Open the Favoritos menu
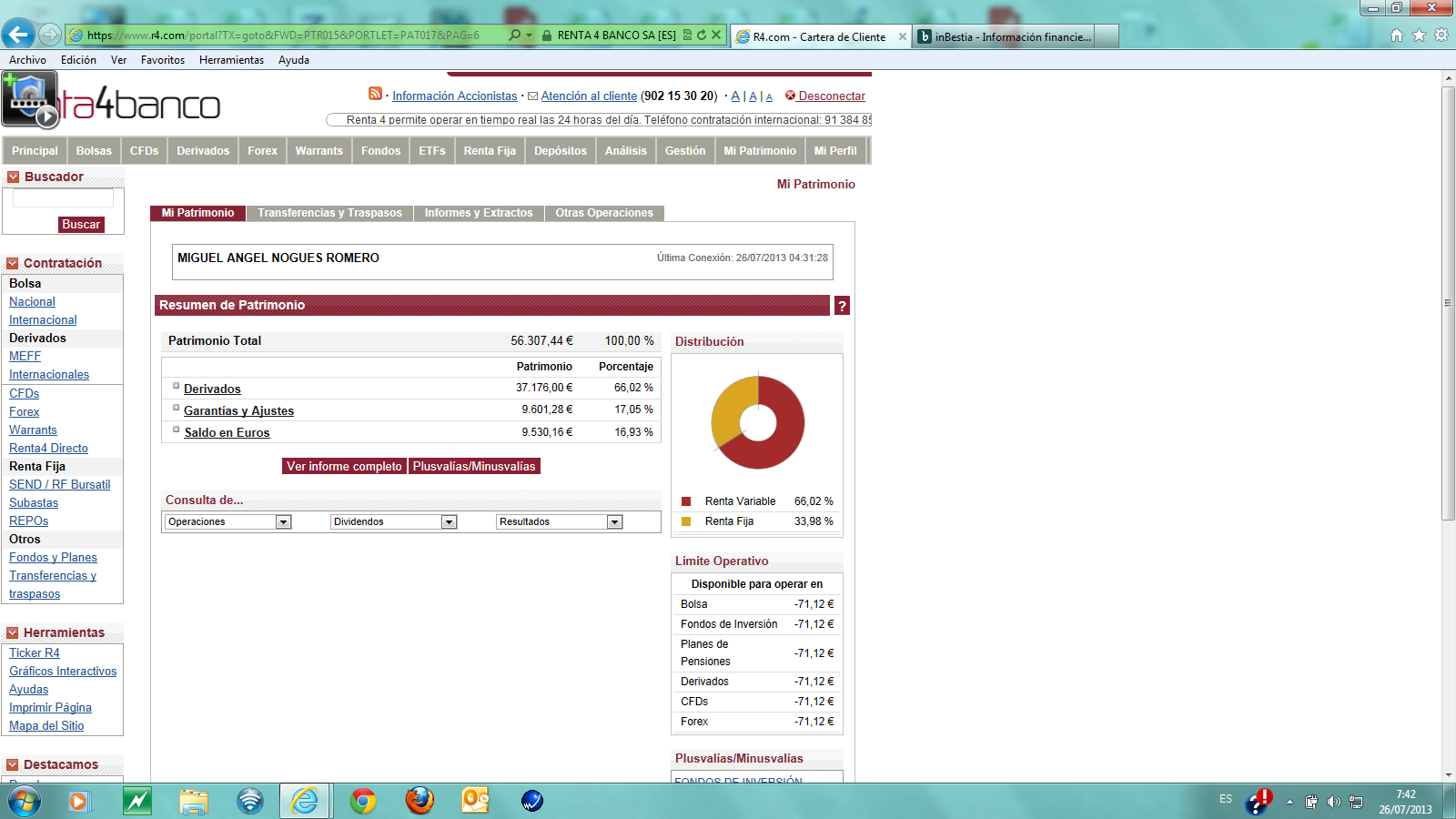Viewport: 1456px width, 819px height. click(x=162, y=60)
